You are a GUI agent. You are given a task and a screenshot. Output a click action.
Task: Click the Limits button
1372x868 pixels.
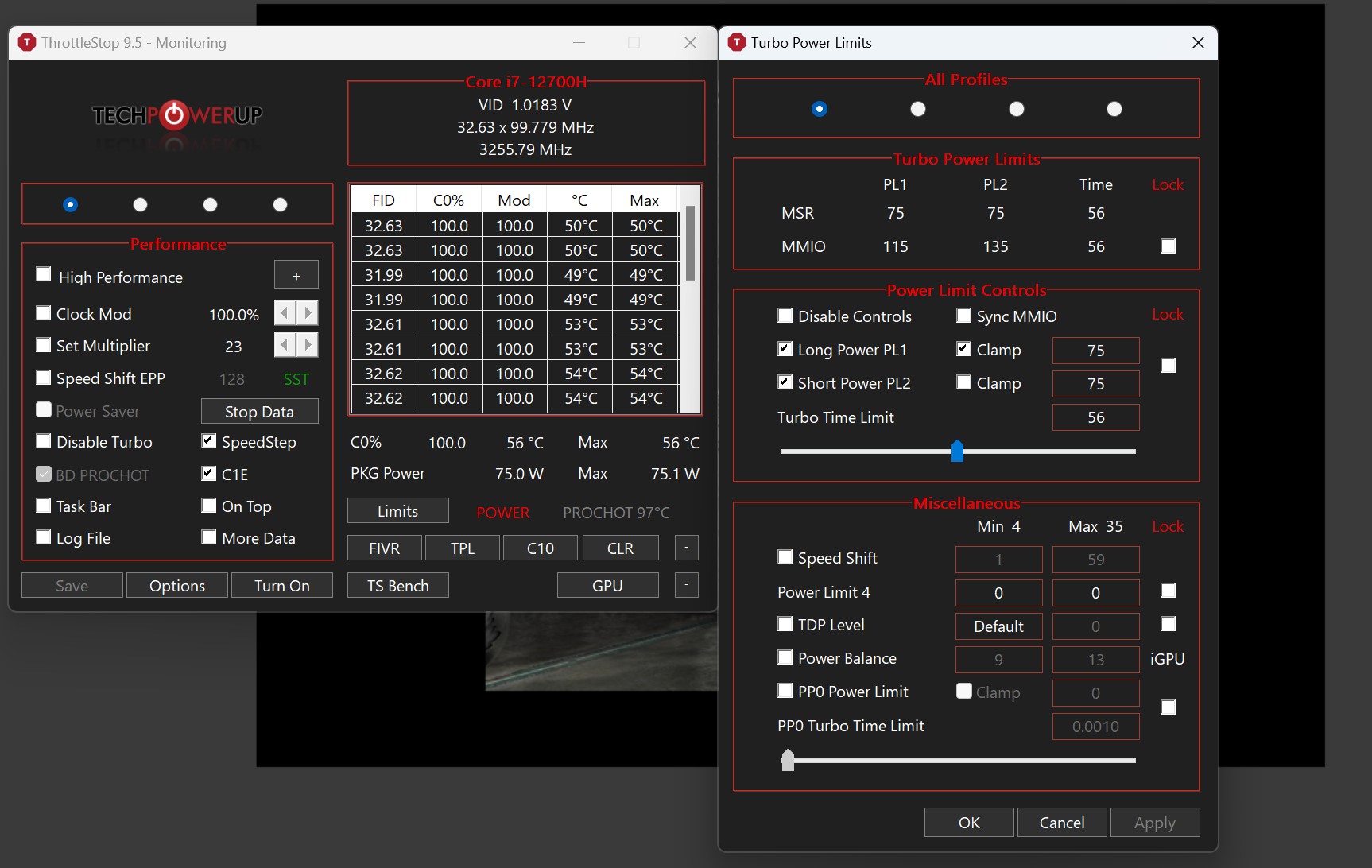398,510
